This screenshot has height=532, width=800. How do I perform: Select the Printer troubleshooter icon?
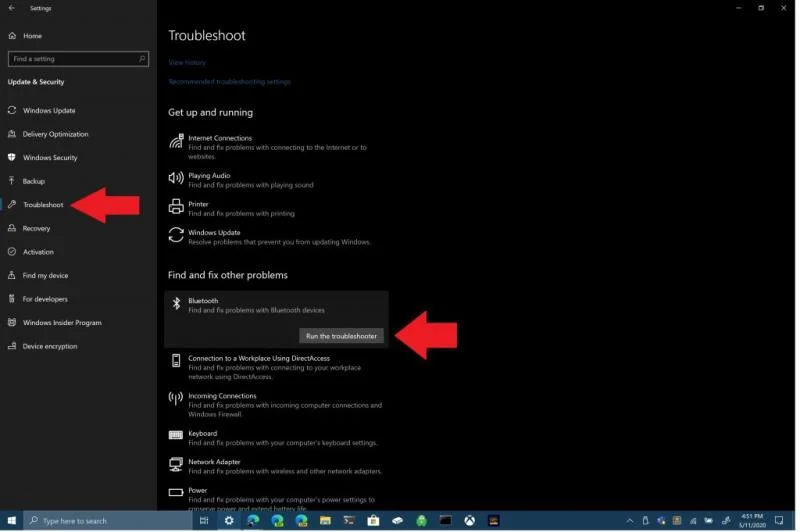pos(176,206)
